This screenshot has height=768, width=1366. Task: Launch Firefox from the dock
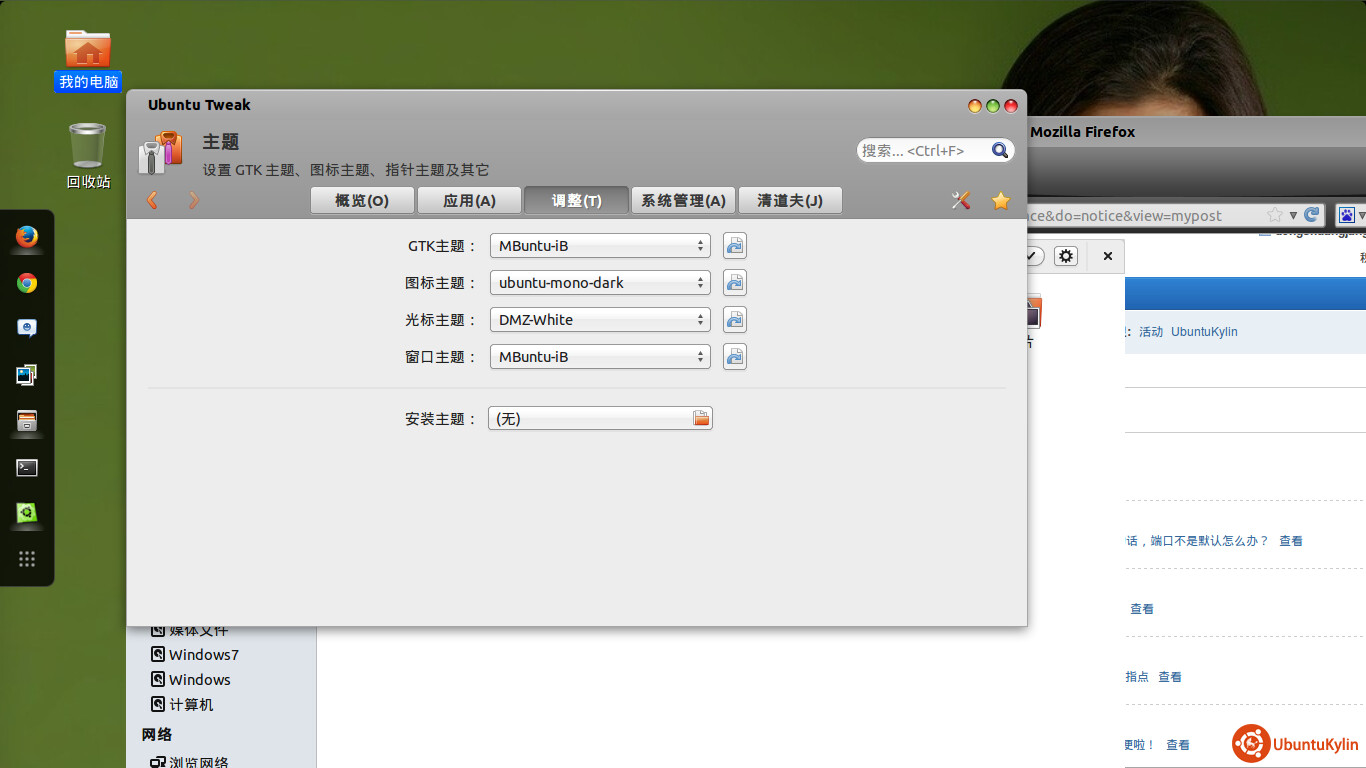pyautogui.click(x=27, y=237)
